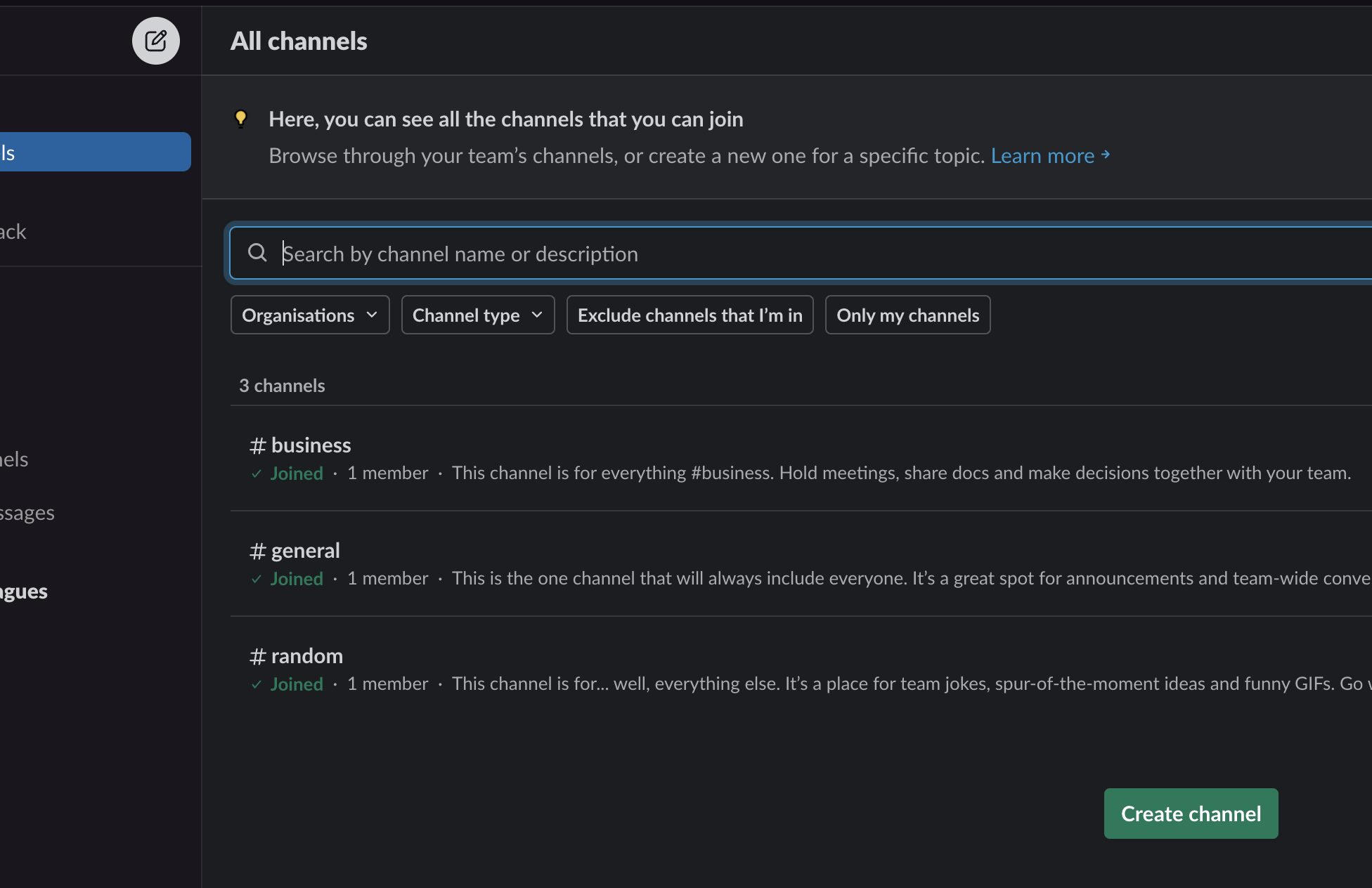Click the compose new message icon
Screen dimensions: 1372x888
(156, 41)
